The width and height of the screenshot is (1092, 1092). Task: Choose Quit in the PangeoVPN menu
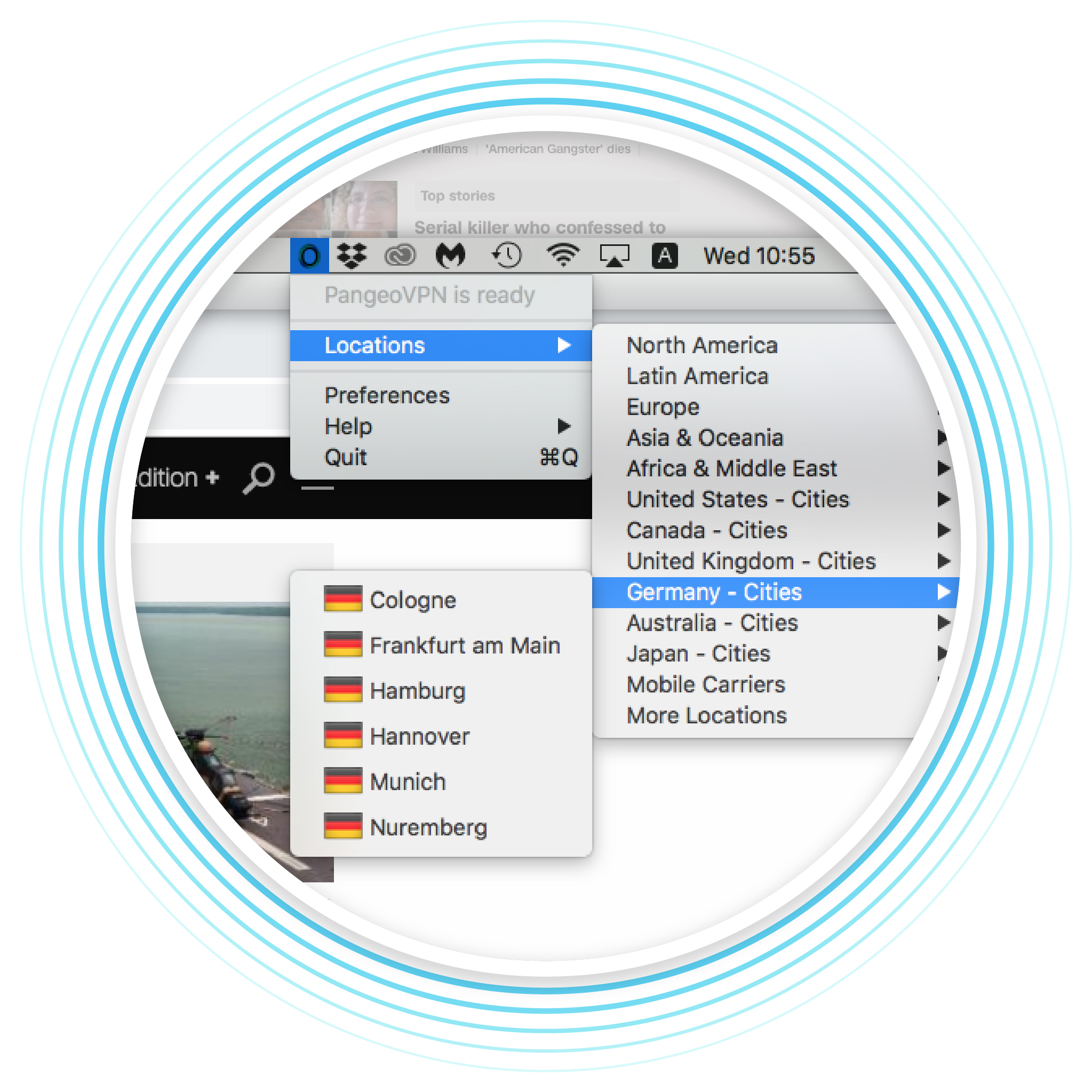pyautogui.click(x=345, y=457)
